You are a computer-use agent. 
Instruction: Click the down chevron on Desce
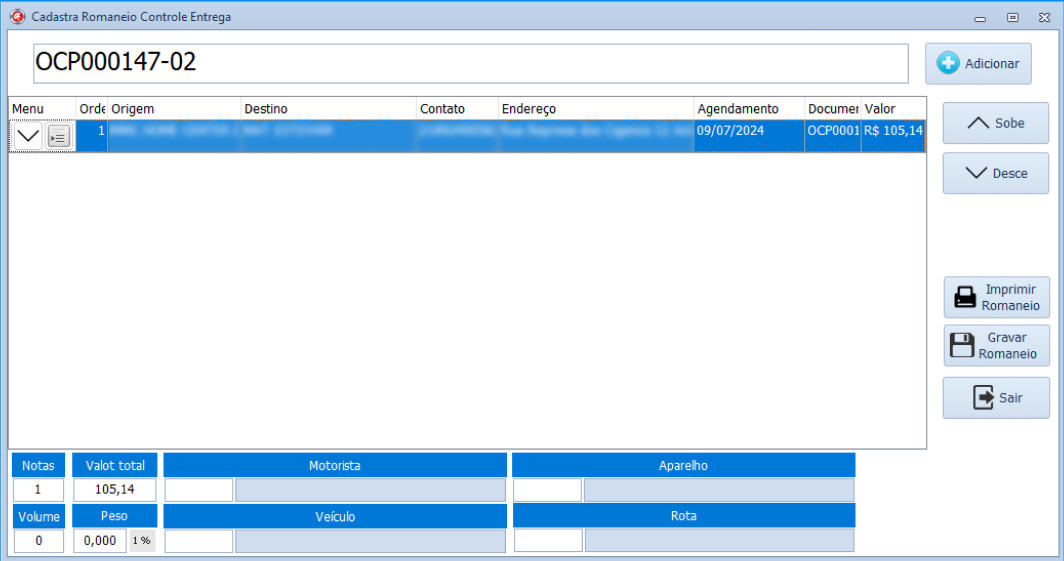pos(976,173)
